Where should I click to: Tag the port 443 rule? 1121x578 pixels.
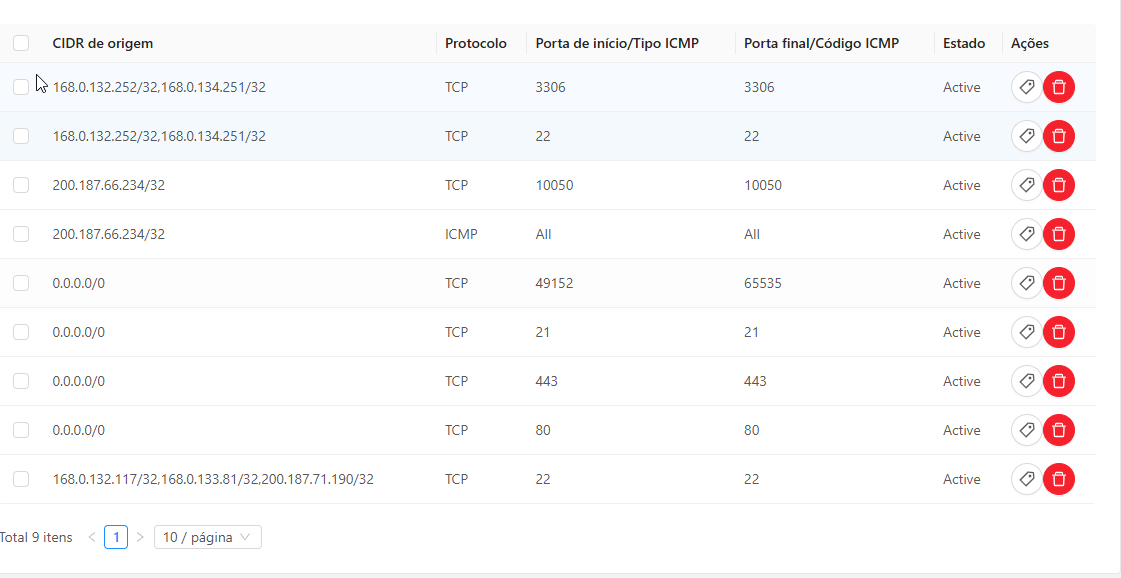(1026, 381)
